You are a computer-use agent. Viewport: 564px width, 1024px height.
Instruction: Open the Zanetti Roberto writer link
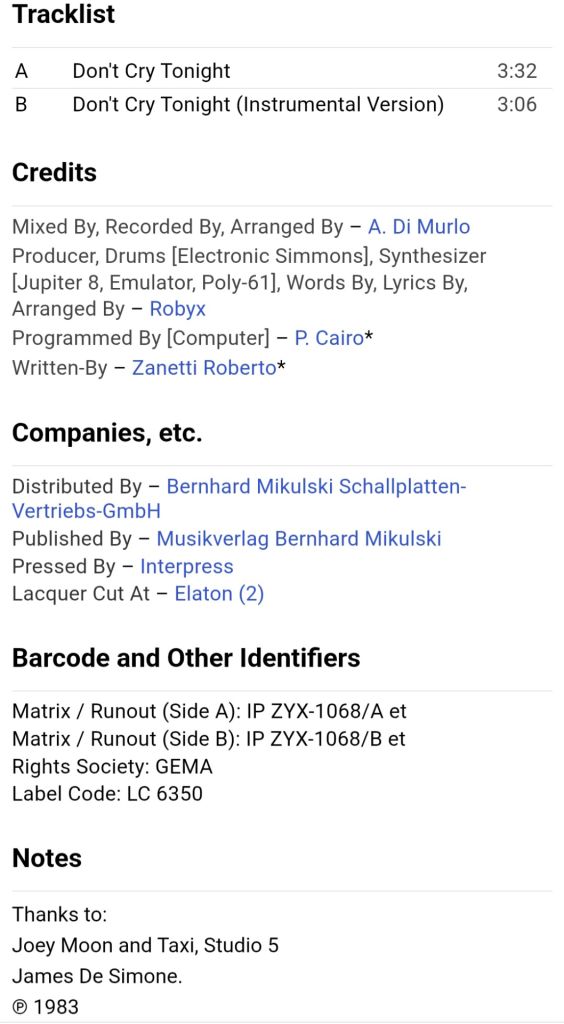(x=204, y=368)
